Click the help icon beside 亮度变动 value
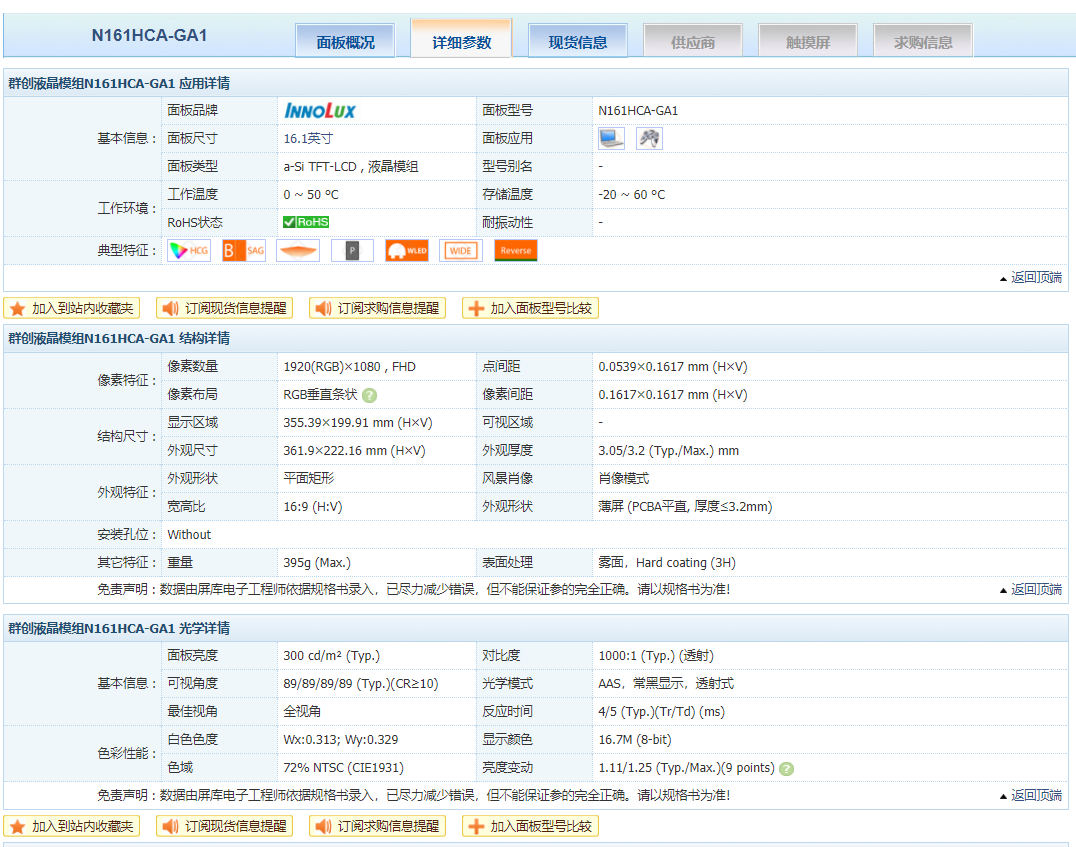 point(786,767)
